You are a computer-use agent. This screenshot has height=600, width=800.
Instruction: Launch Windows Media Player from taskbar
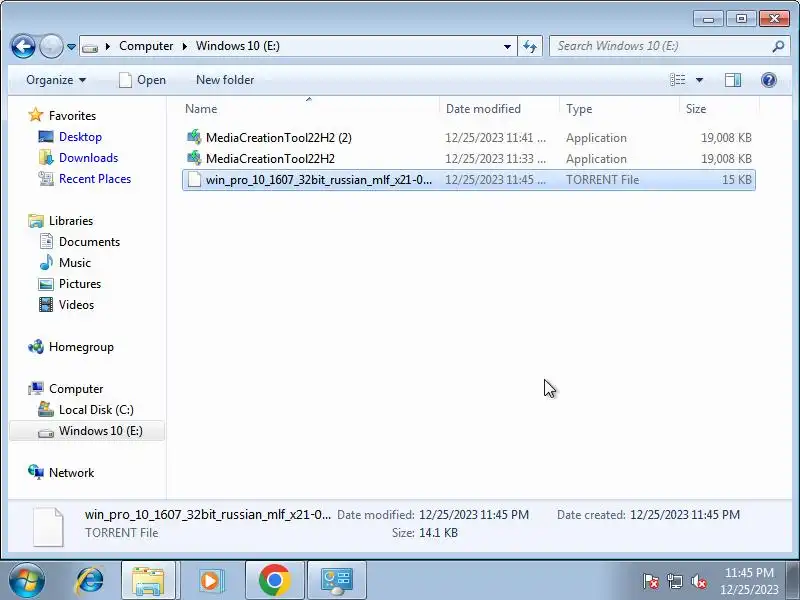click(210, 580)
